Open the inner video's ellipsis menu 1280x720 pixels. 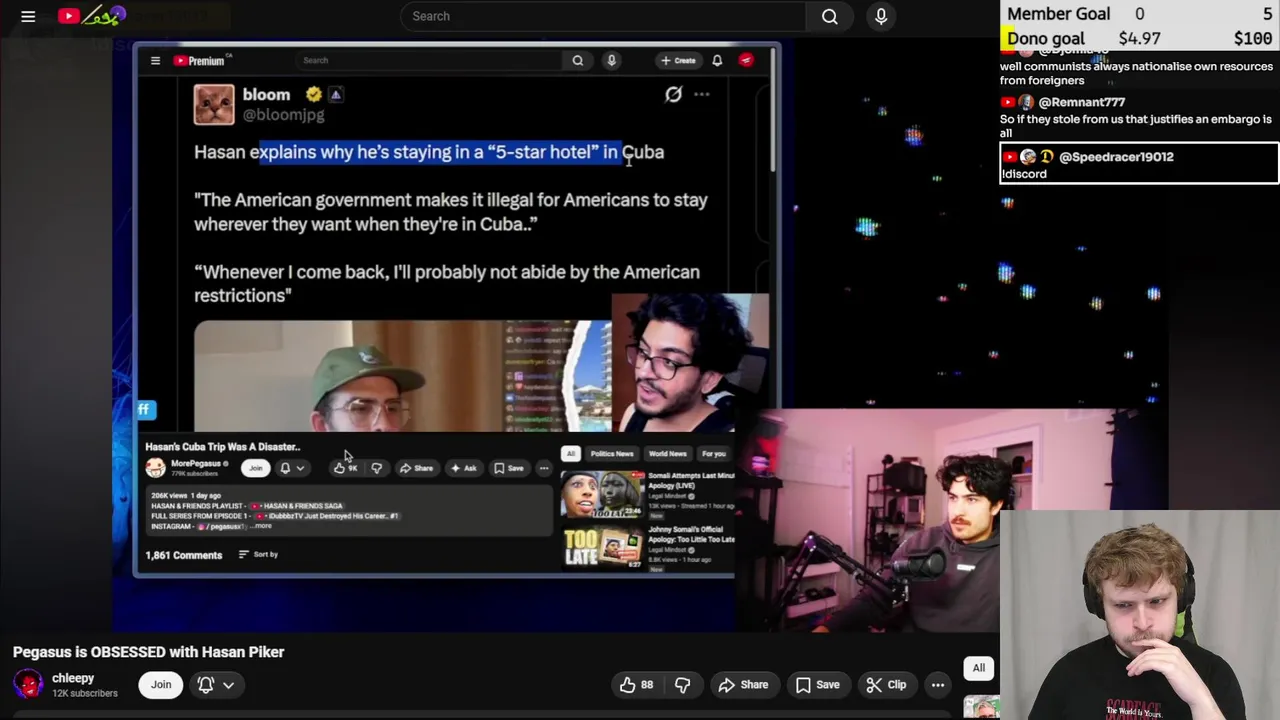tap(544, 468)
